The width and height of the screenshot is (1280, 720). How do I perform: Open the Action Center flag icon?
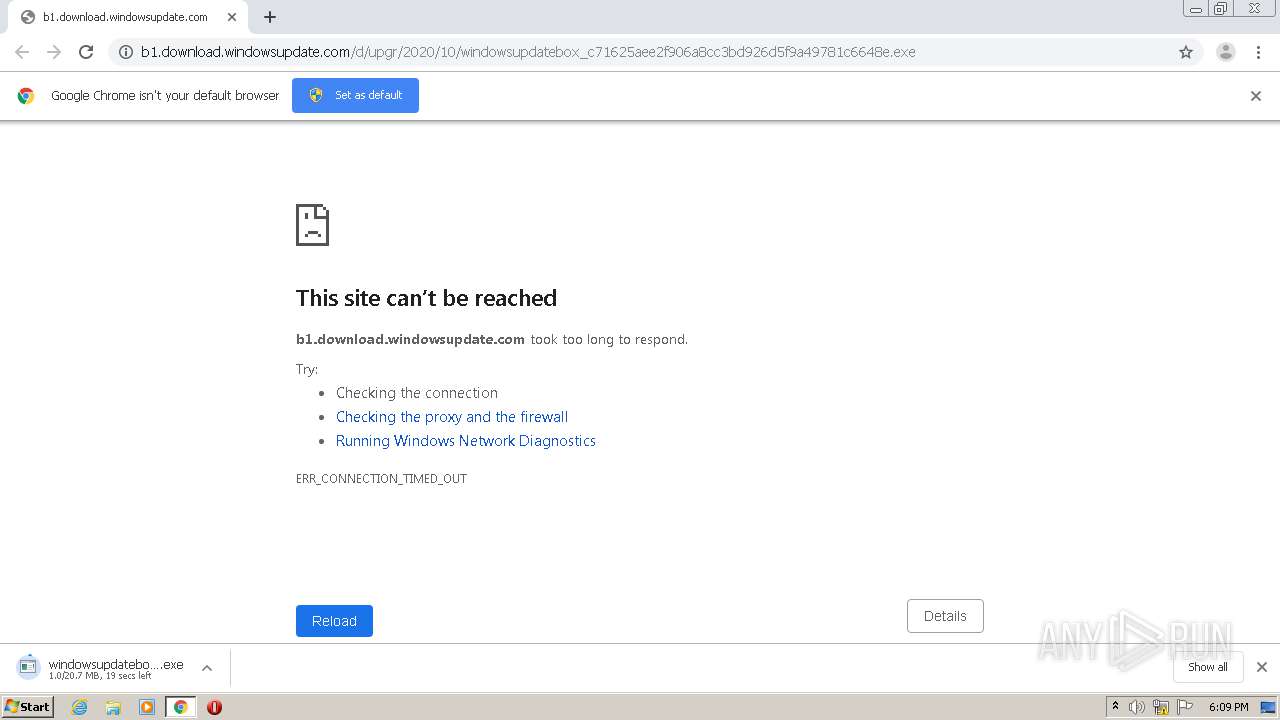pyautogui.click(x=1185, y=707)
